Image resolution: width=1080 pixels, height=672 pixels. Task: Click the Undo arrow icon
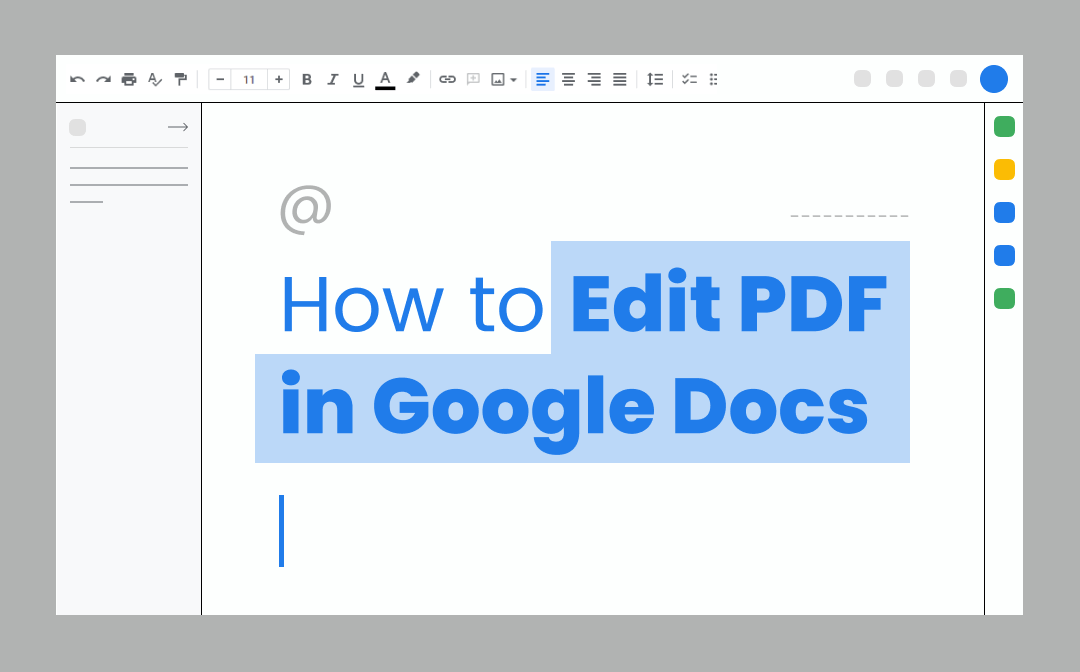click(x=77, y=80)
